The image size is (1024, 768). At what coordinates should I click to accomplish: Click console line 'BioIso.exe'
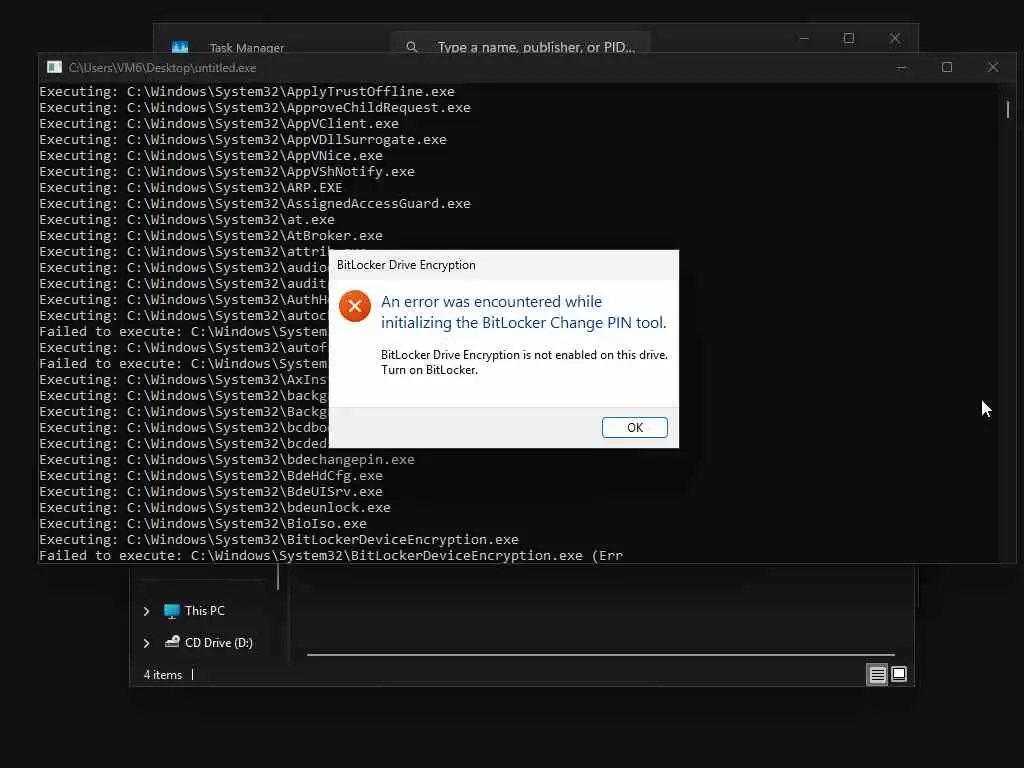(x=203, y=524)
